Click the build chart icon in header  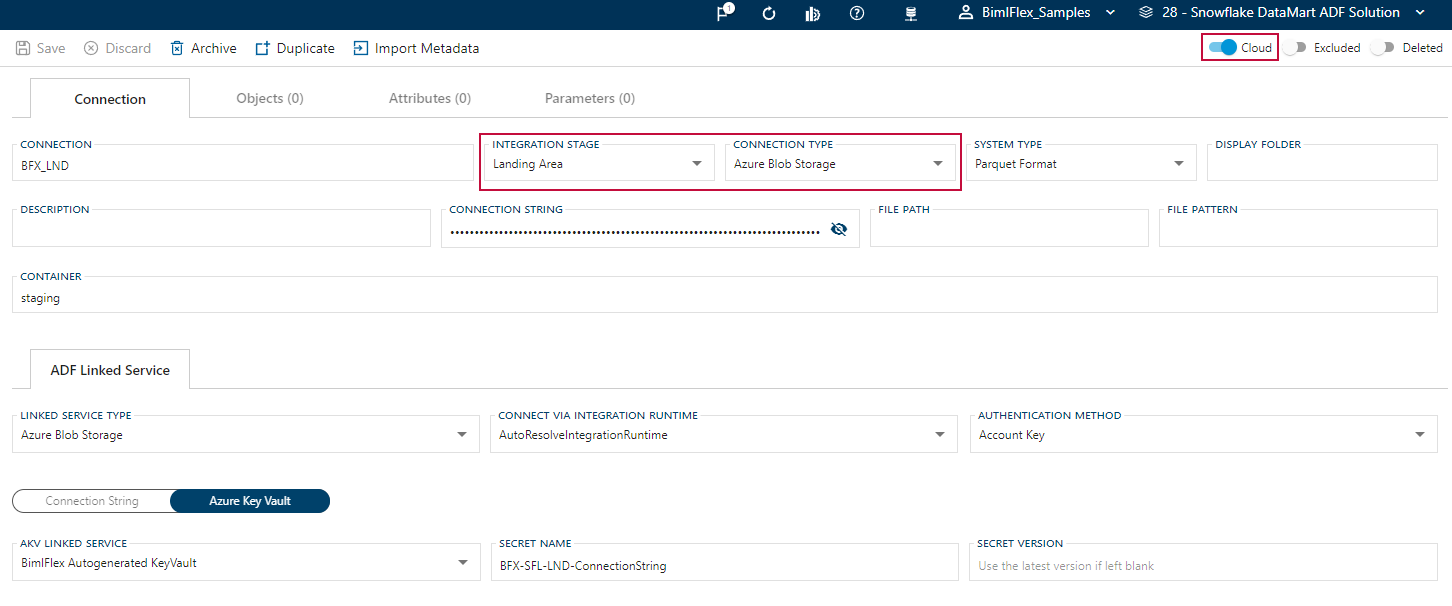813,13
